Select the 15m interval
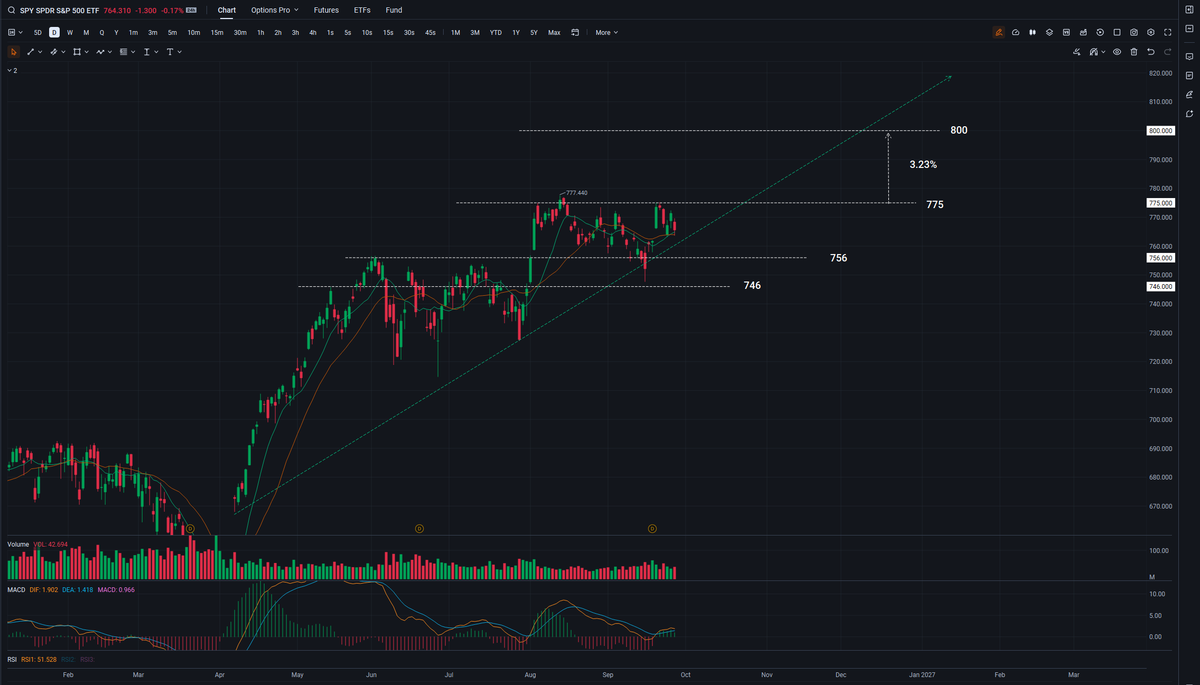The width and height of the screenshot is (1200, 685). pyautogui.click(x=217, y=32)
